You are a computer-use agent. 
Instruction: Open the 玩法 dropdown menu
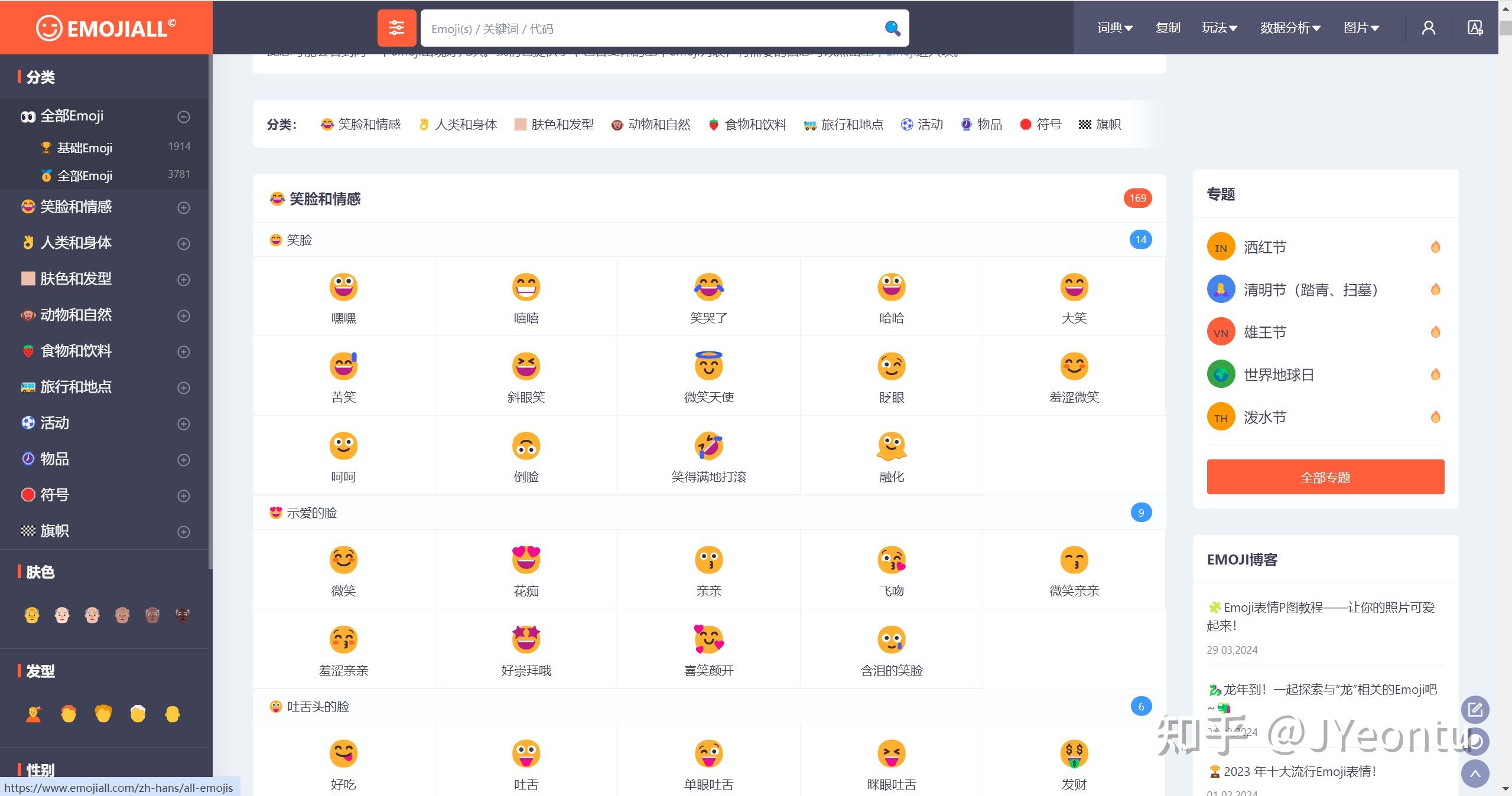[1218, 27]
